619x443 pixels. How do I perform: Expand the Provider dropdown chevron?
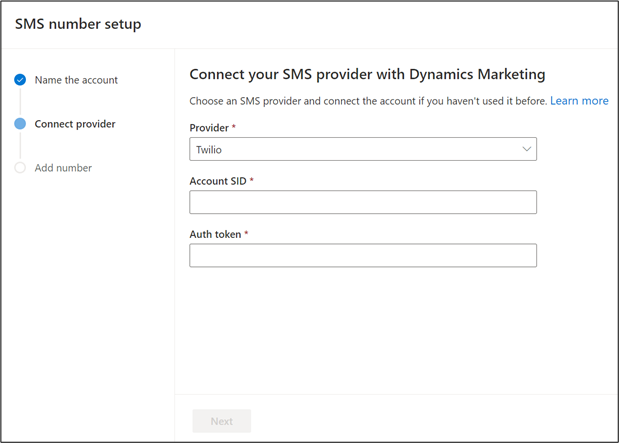coord(527,149)
